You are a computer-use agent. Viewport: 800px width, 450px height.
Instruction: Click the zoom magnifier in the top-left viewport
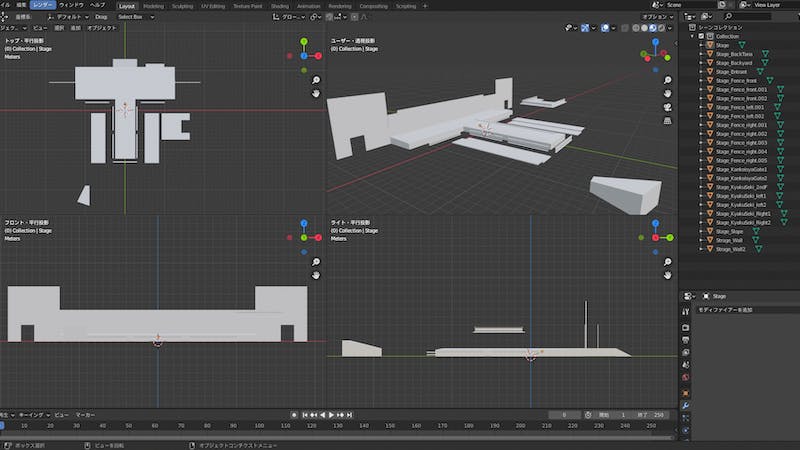[x=316, y=80]
